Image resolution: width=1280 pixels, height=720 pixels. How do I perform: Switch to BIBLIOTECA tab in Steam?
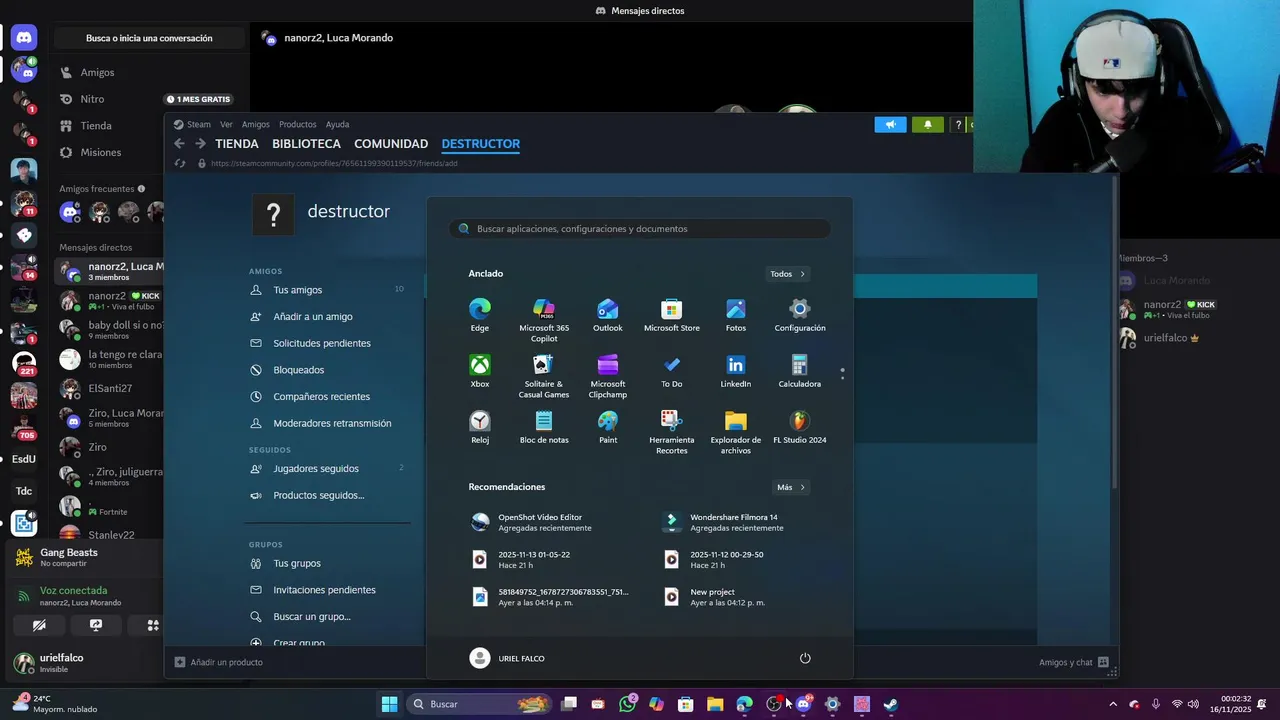[x=306, y=144]
